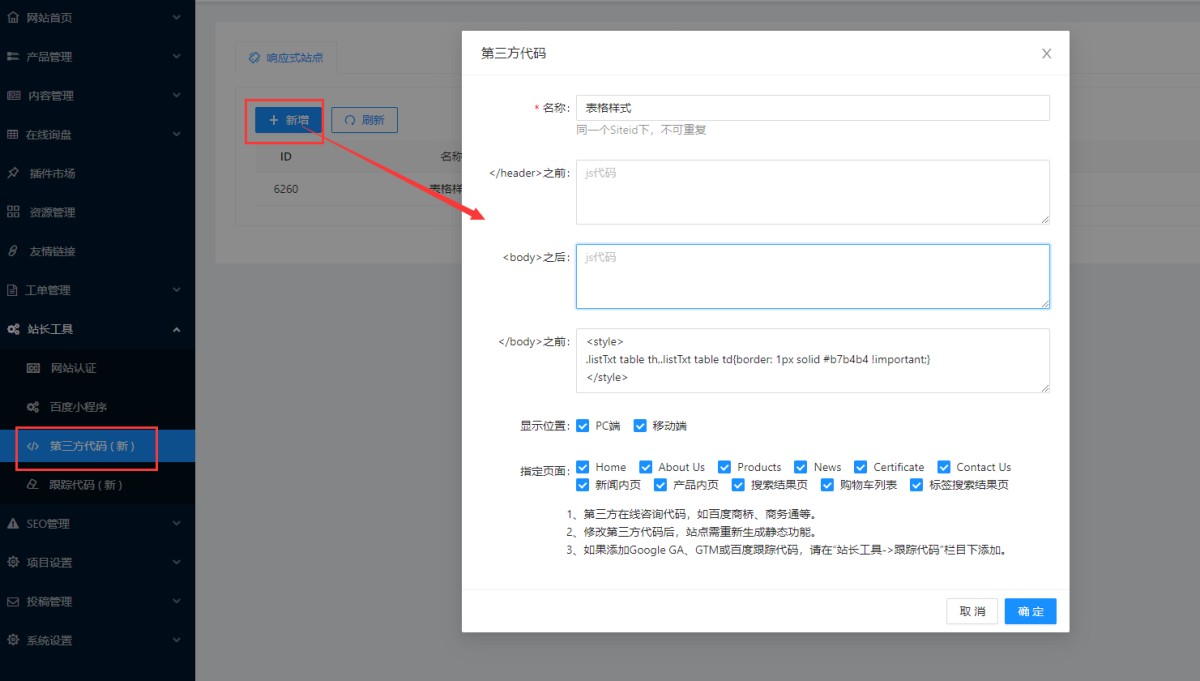Collapse the 站长工具 menu chevron
The width and height of the screenshot is (1200, 681).
tap(176, 329)
